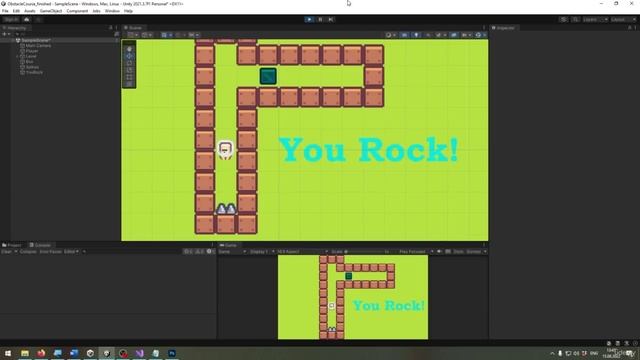Open the undo history icon in toolbar
Image resolution: width=640 pixels, height=360 pixels.
[564, 20]
